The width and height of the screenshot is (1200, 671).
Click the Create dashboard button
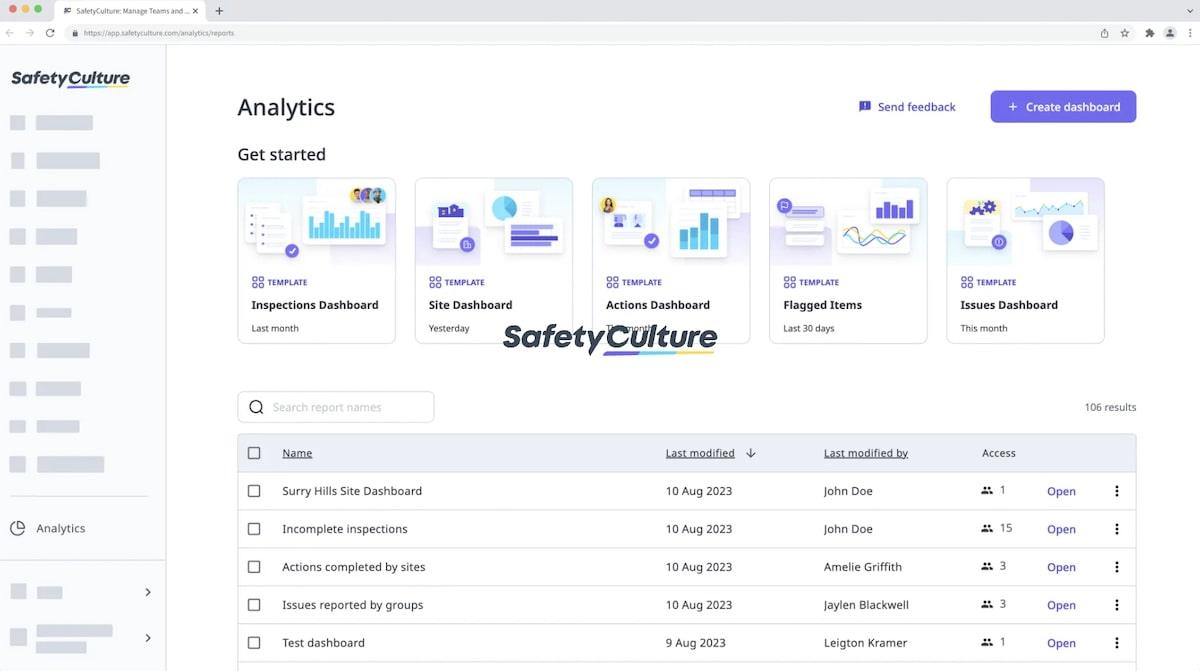pos(1063,107)
